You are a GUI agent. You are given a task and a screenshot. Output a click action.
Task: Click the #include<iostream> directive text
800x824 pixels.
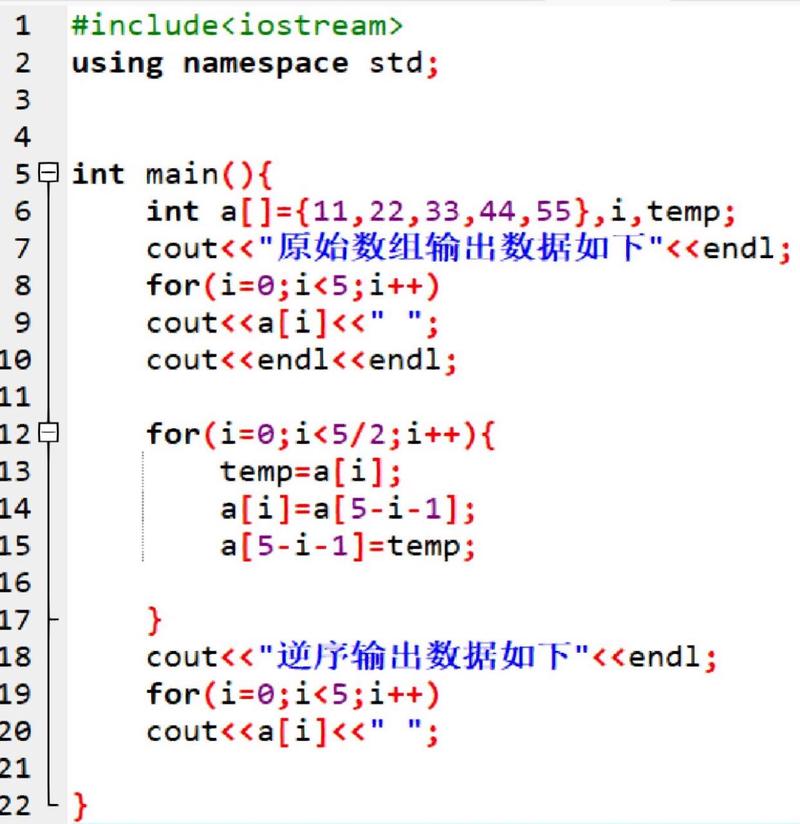pos(237,26)
